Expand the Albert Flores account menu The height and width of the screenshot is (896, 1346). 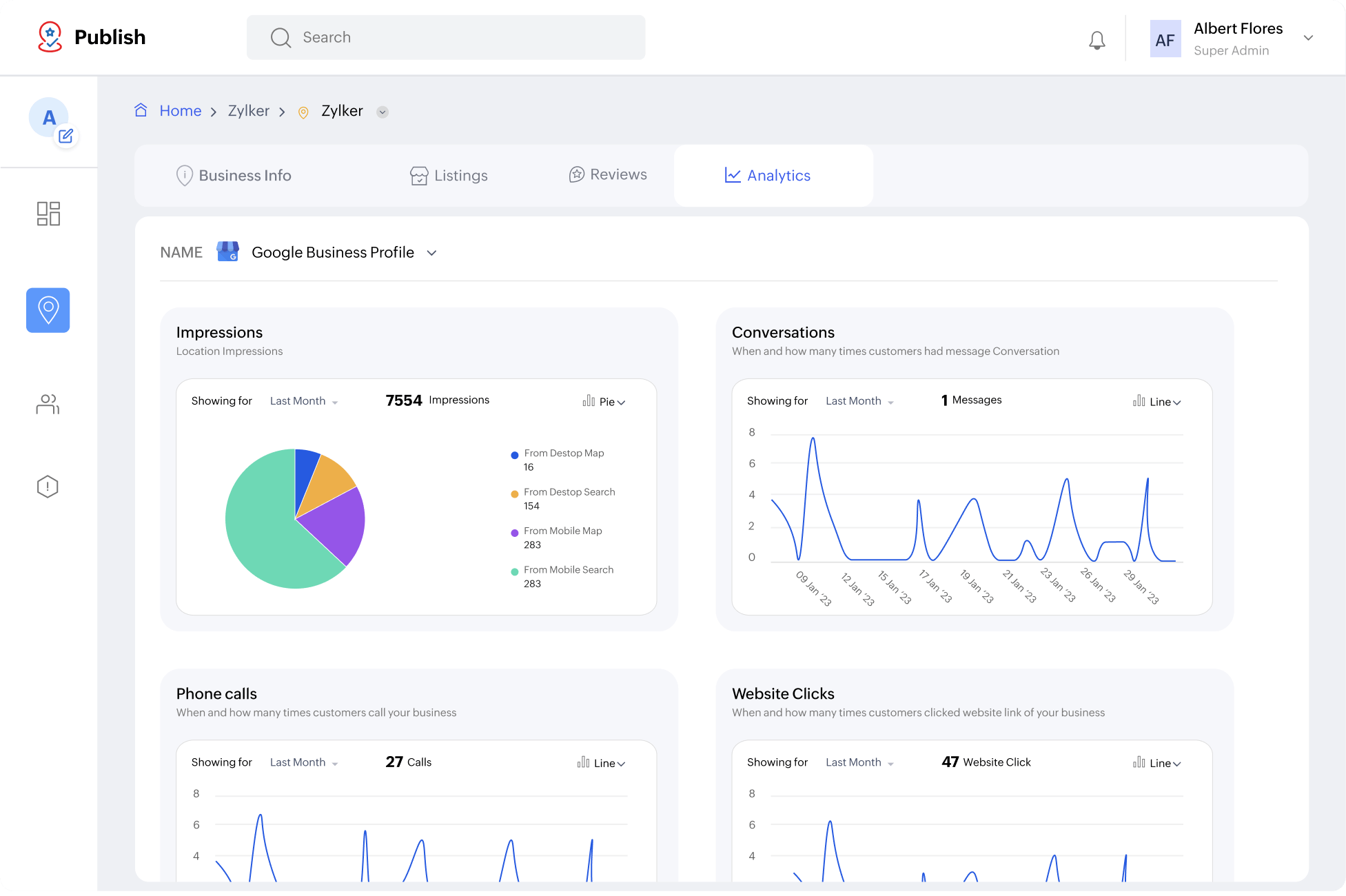pos(1308,38)
